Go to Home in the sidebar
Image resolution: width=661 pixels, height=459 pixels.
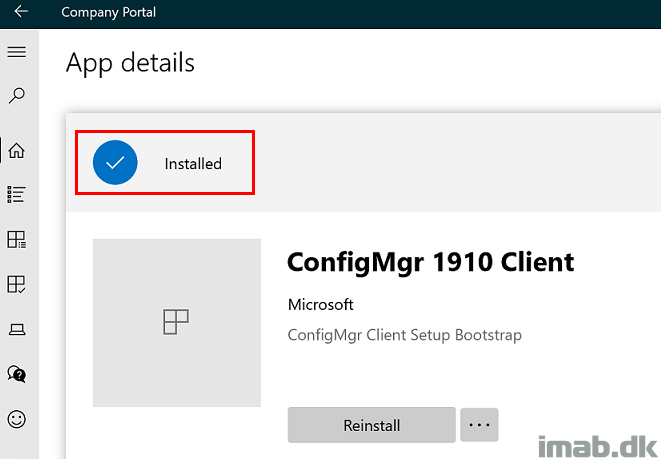click(16, 150)
